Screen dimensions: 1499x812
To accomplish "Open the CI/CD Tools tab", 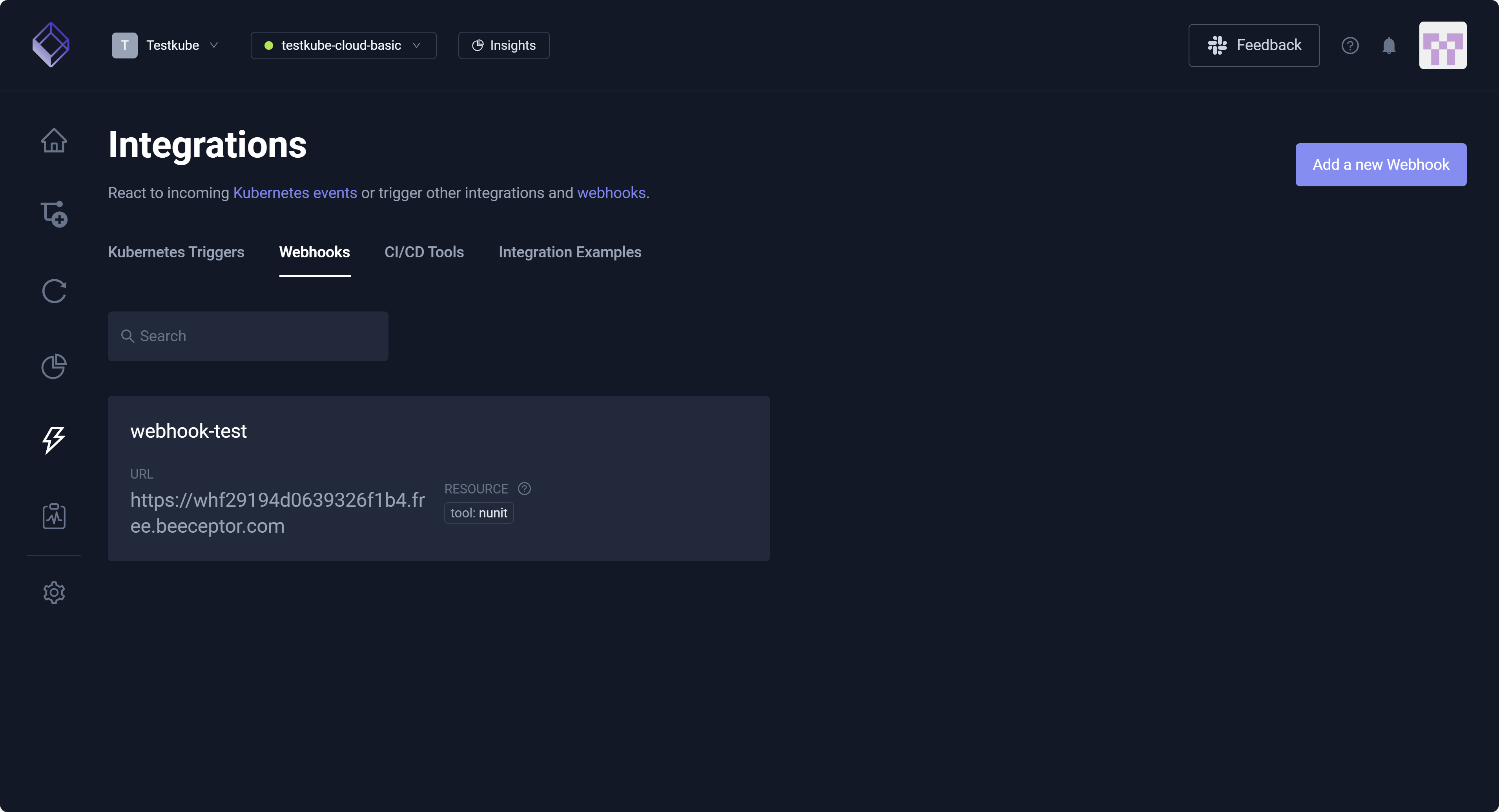I will 424,253.
